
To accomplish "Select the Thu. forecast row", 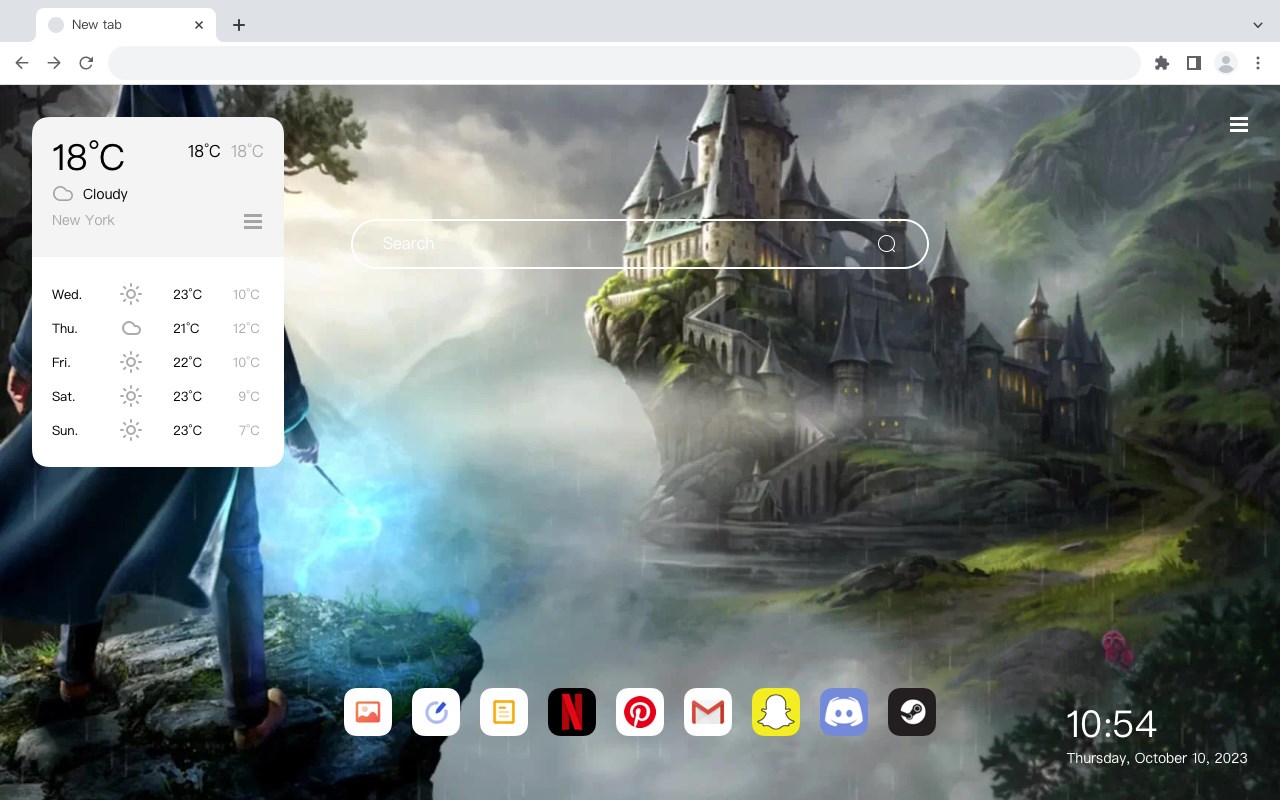I will (158, 328).
